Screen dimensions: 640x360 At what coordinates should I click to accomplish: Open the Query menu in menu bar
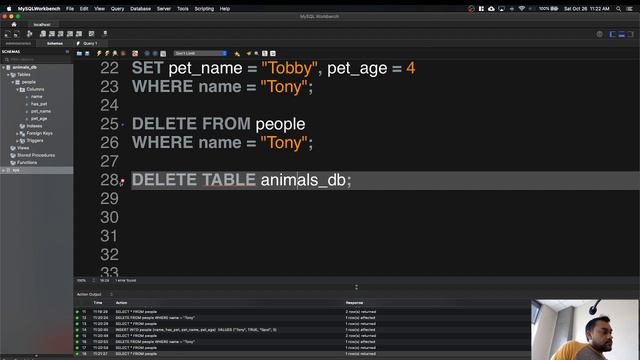pyautogui.click(x=117, y=9)
